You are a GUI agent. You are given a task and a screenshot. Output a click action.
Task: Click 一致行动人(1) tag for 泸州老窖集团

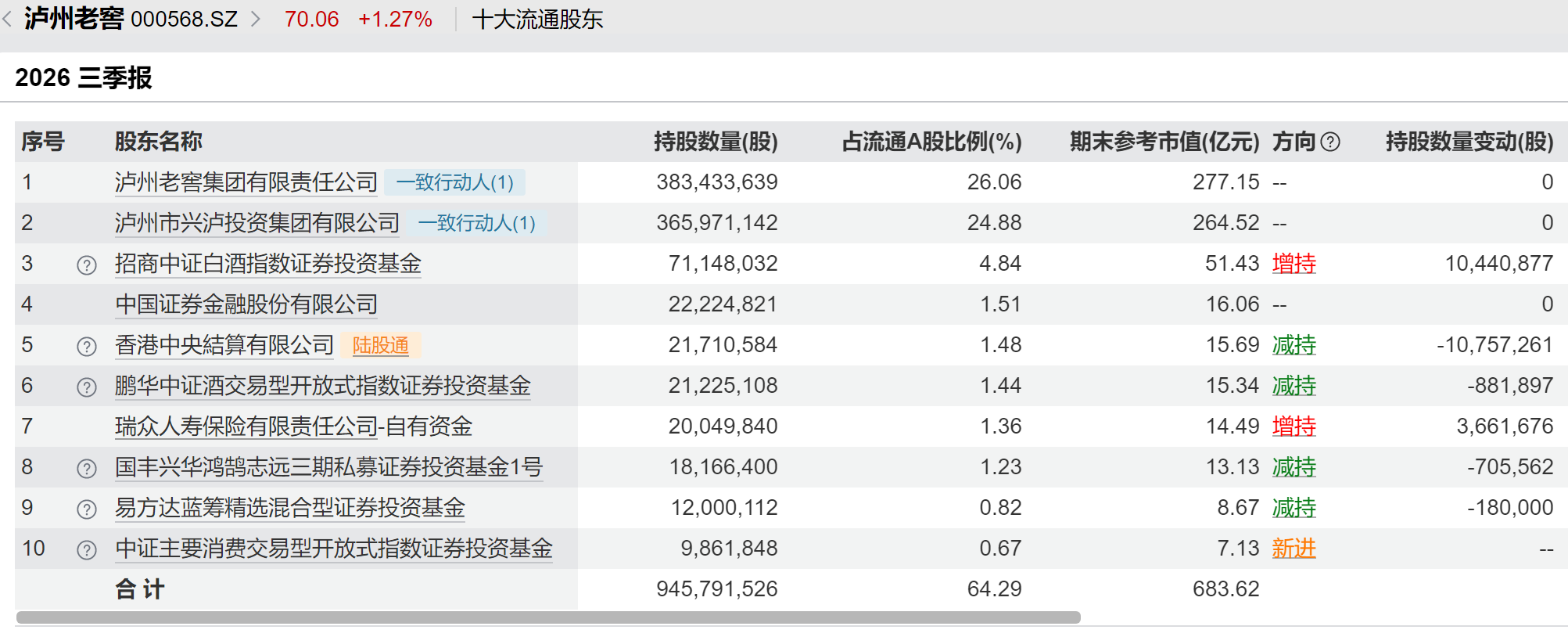pyautogui.click(x=455, y=182)
